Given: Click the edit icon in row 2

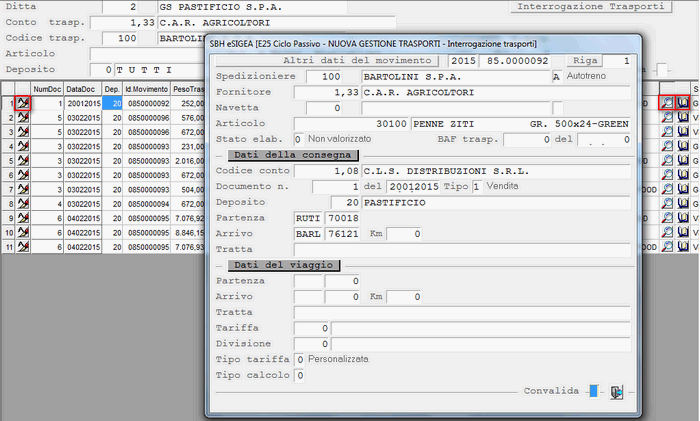Looking at the screenshot, I should coord(23,118).
